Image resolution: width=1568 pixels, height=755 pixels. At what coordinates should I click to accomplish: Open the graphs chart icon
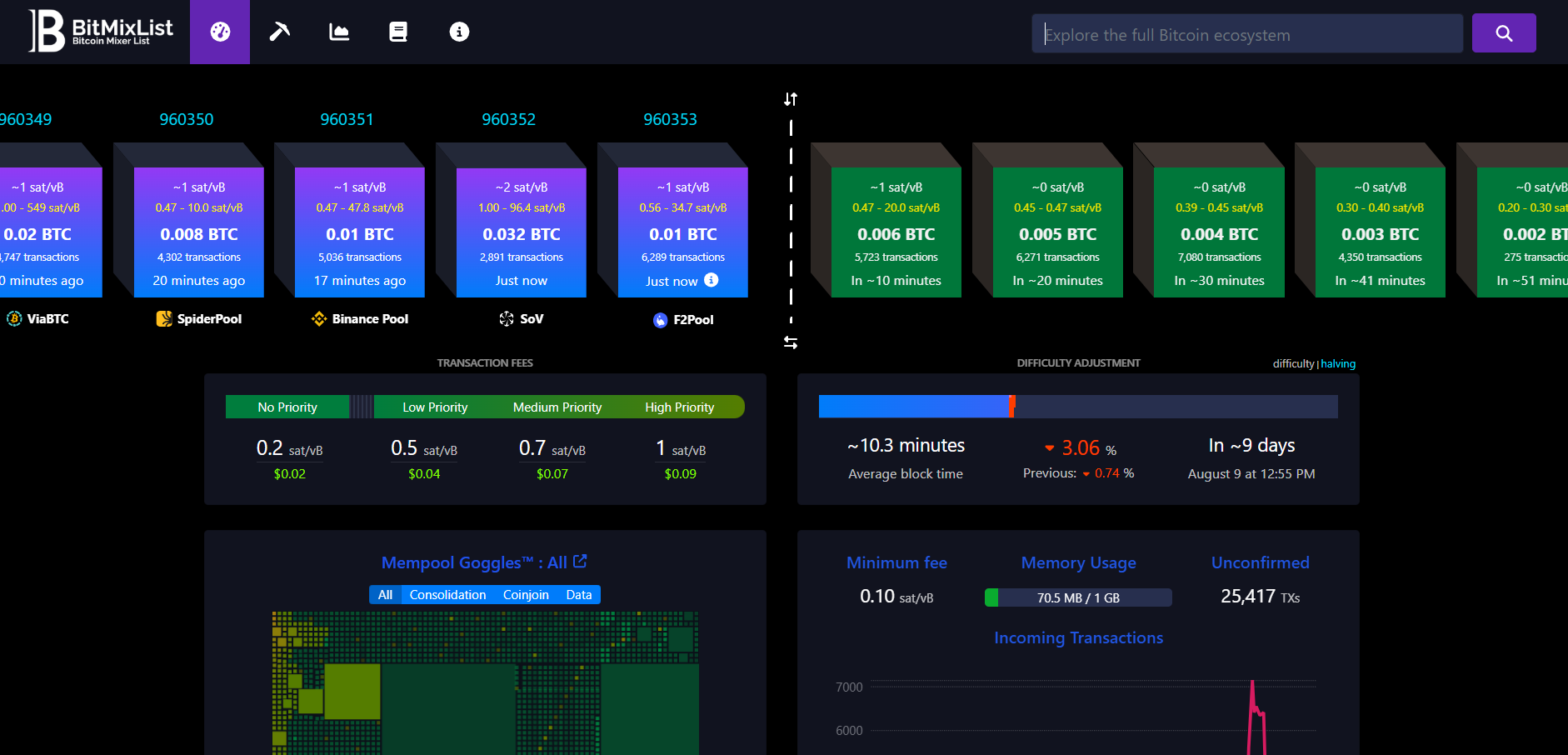(x=339, y=32)
